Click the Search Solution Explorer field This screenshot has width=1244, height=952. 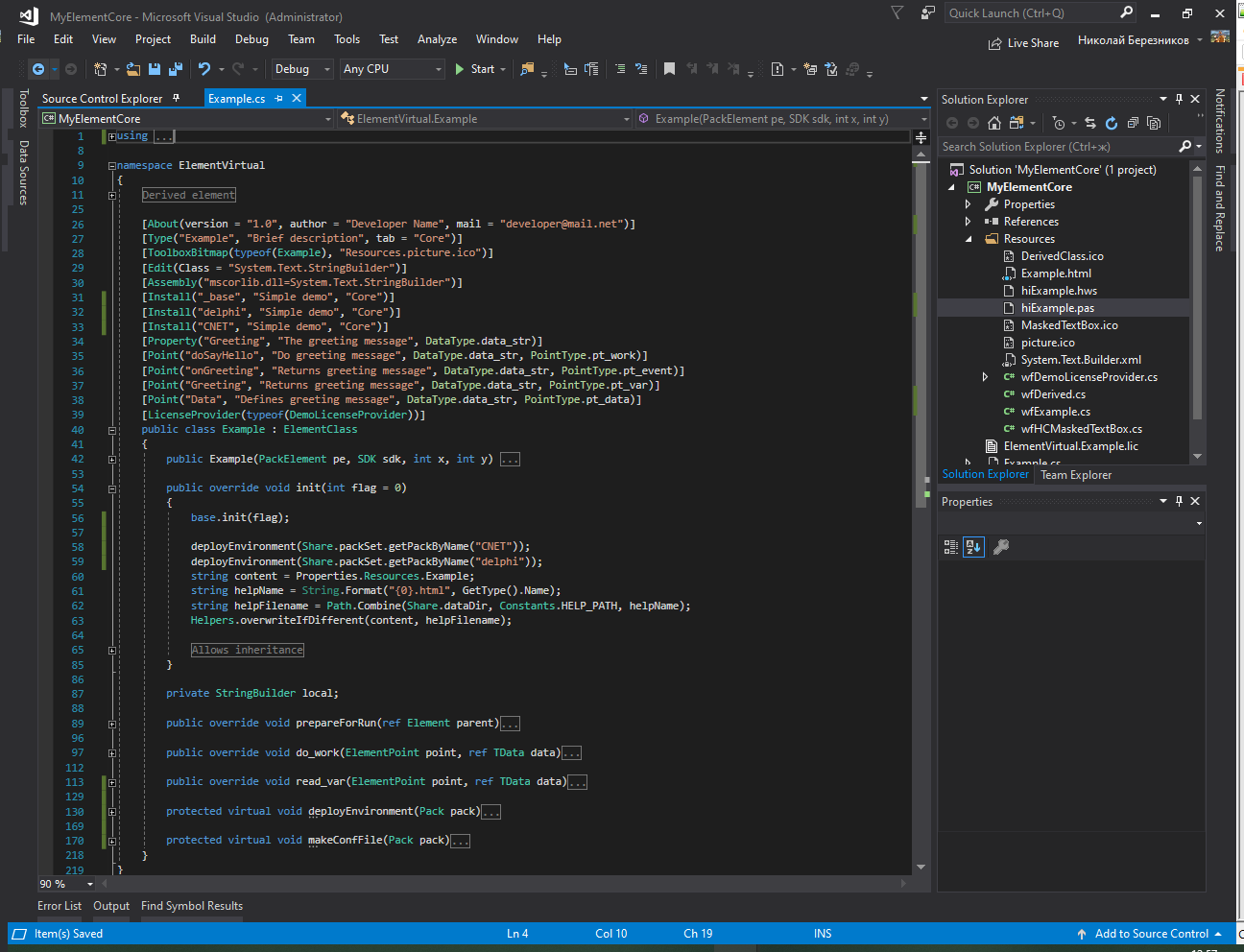1056,147
